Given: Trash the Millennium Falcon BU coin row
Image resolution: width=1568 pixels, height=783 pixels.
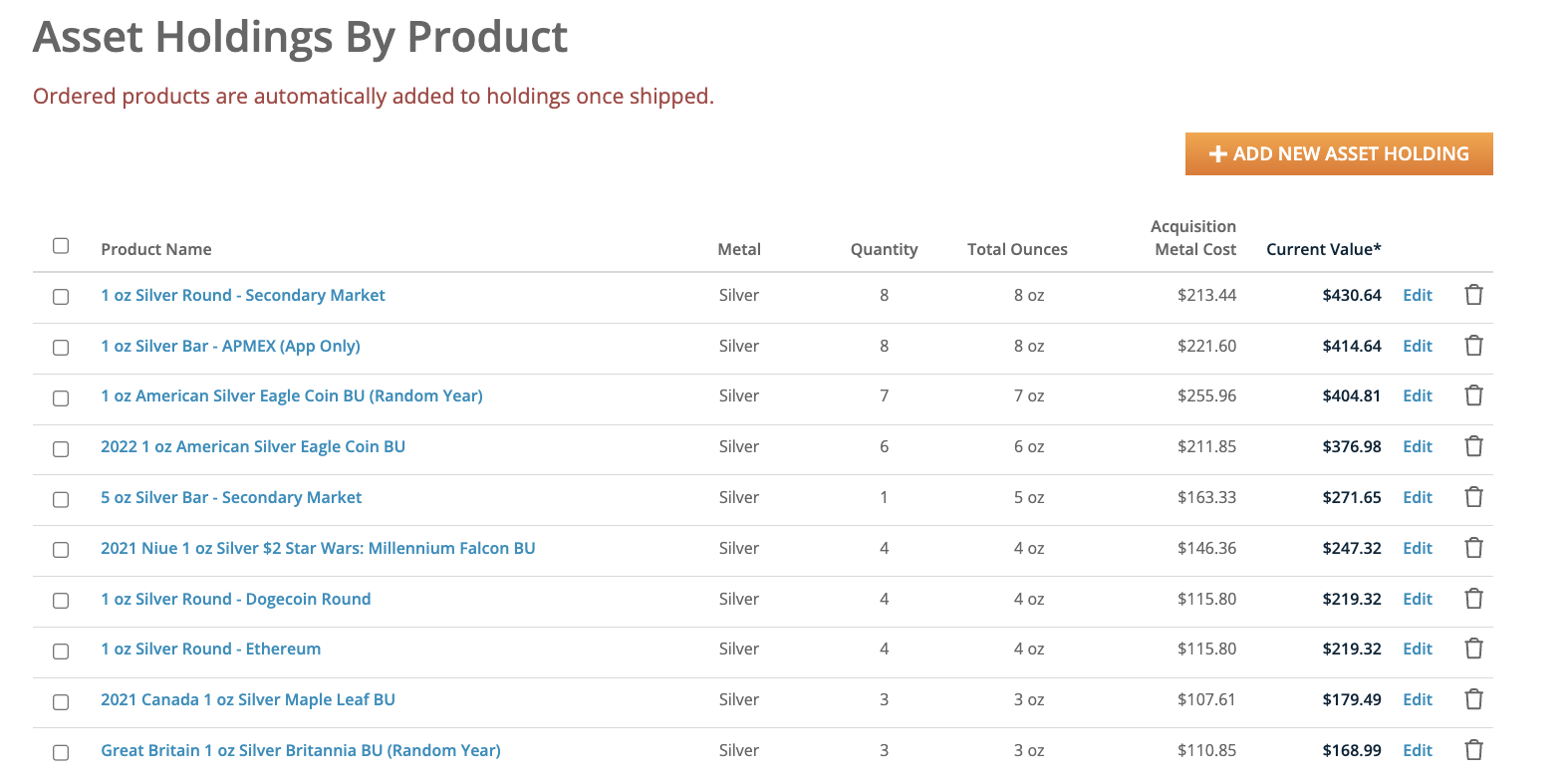Looking at the screenshot, I should point(1473,548).
